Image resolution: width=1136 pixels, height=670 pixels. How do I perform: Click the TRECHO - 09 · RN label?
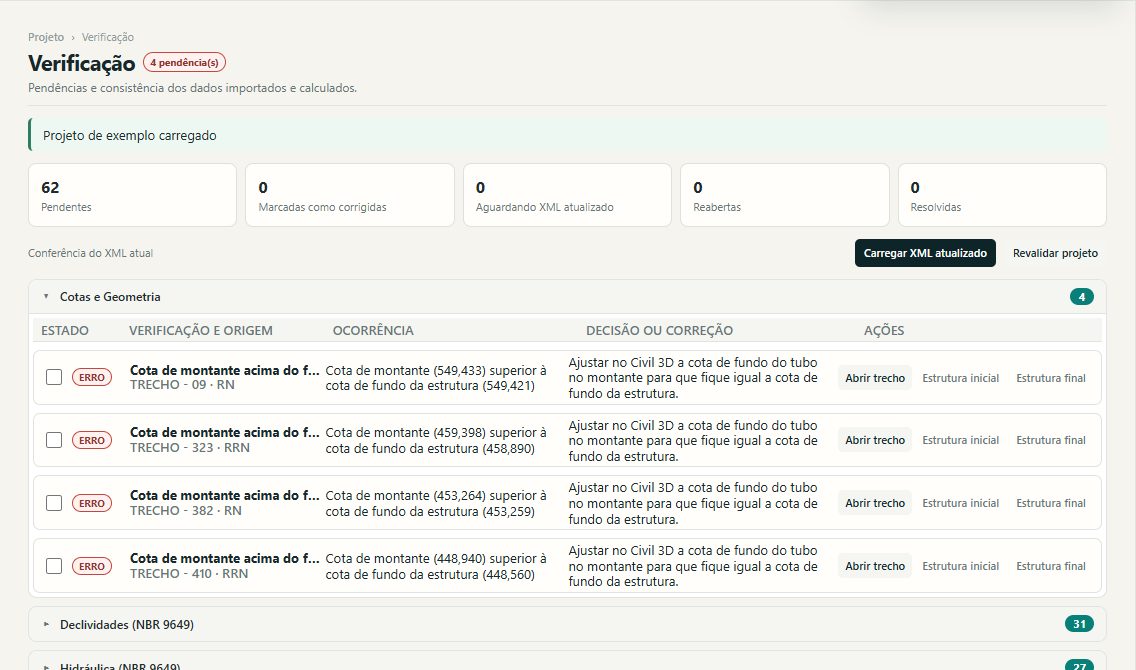point(183,385)
